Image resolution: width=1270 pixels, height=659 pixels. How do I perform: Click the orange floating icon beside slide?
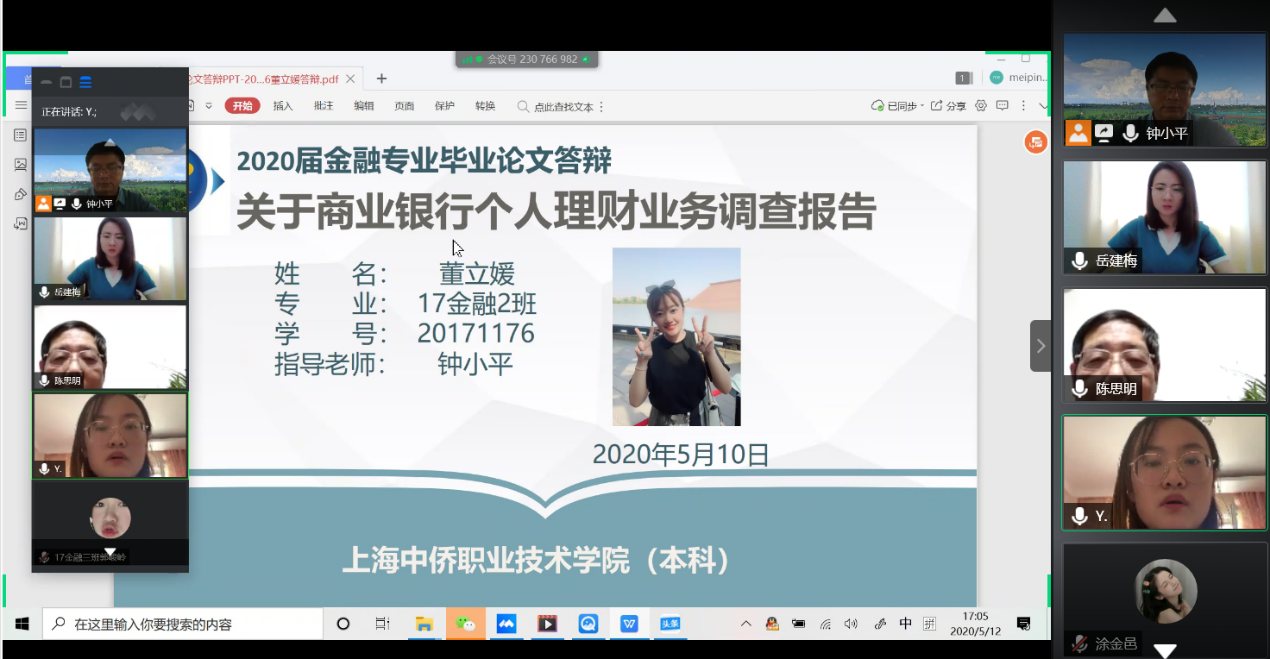point(1035,143)
